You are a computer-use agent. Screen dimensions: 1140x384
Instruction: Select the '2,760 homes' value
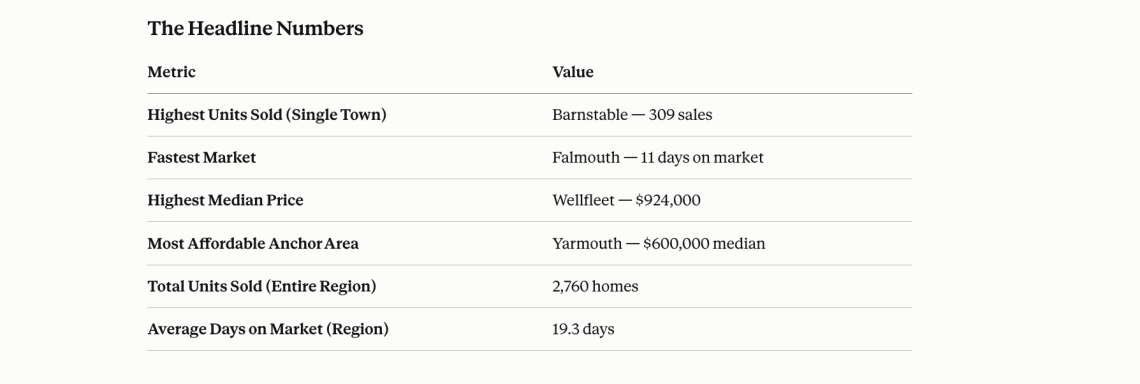(x=595, y=287)
